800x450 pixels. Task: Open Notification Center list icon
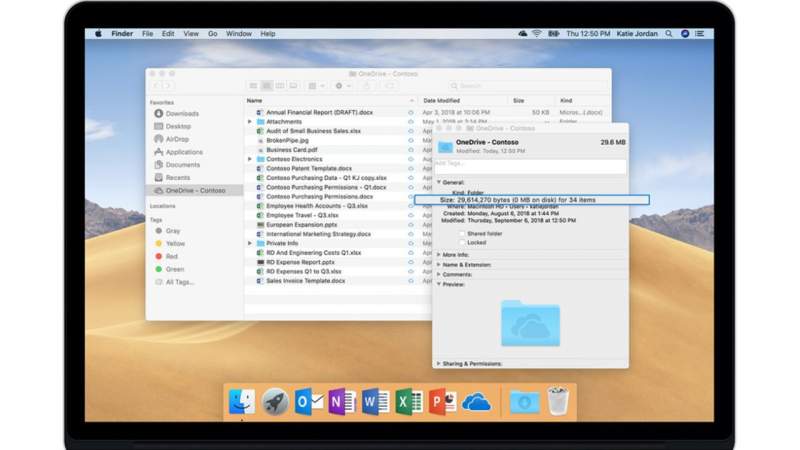coord(700,34)
